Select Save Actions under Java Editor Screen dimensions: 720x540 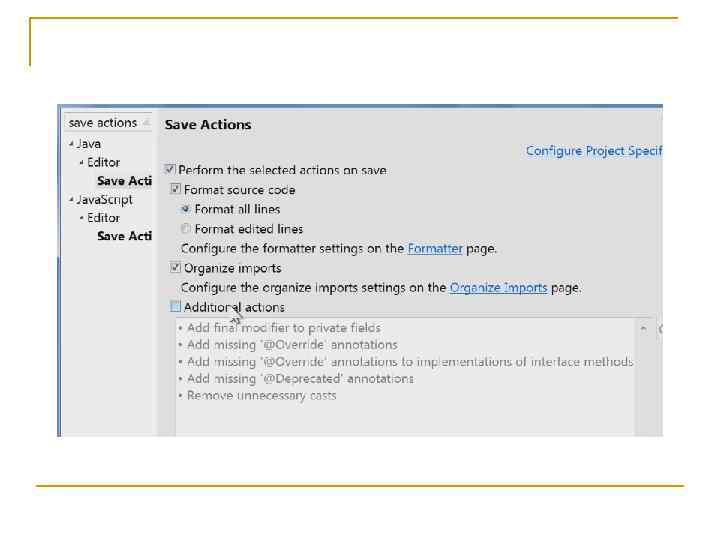(x=123, y=181)
